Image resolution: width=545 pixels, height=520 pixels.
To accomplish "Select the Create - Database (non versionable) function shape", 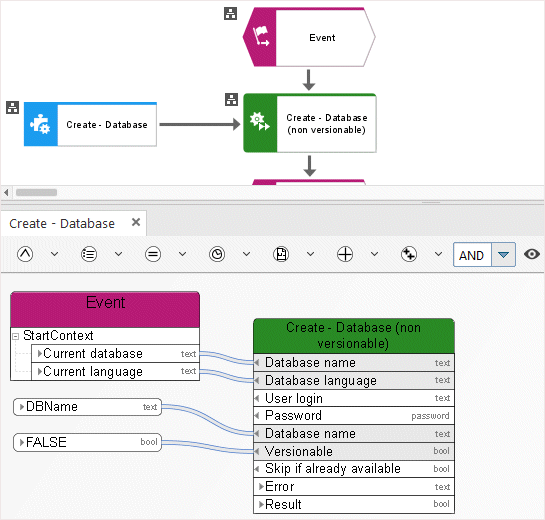I will click(310, 123).
